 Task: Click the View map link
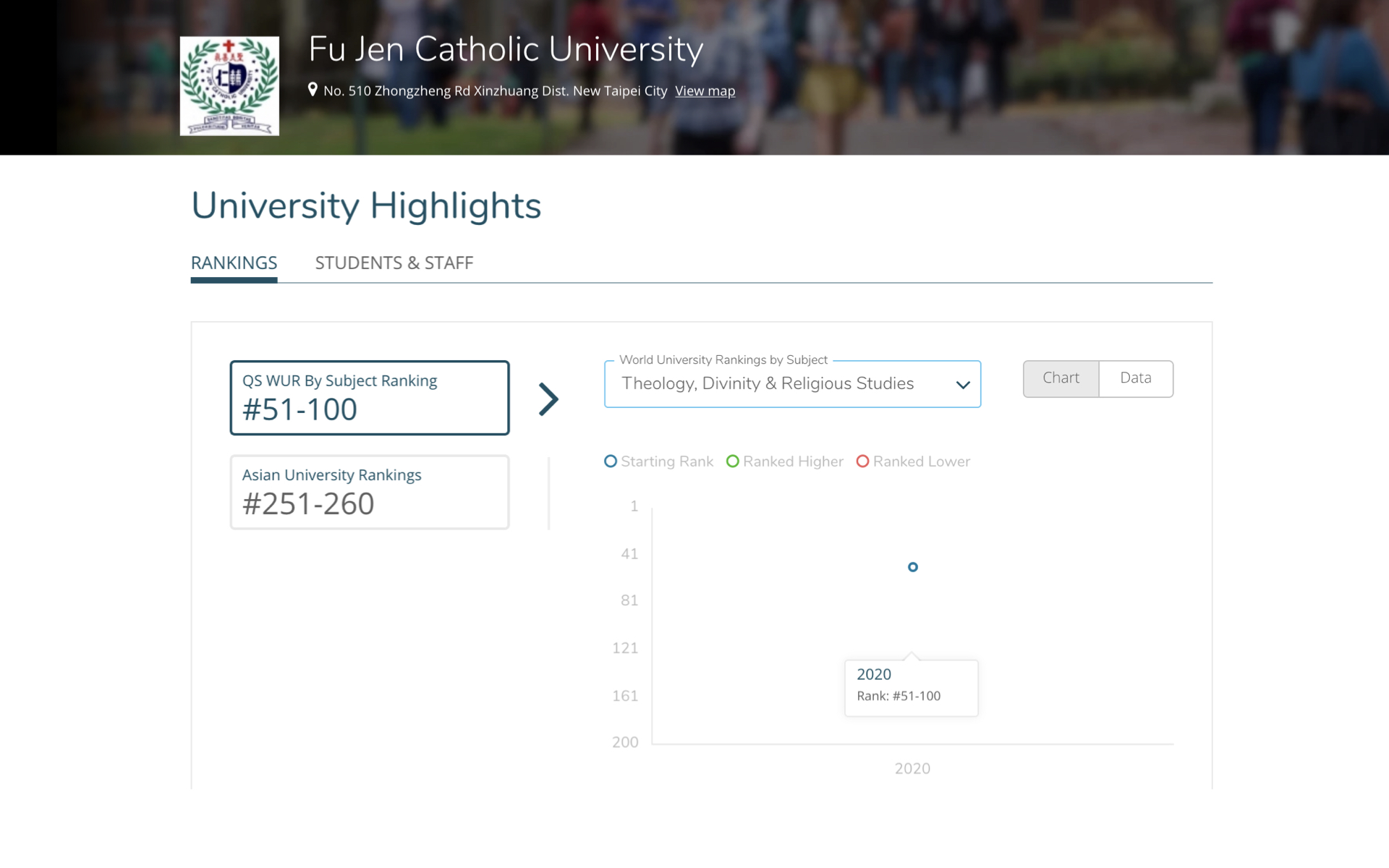point(704,91)
